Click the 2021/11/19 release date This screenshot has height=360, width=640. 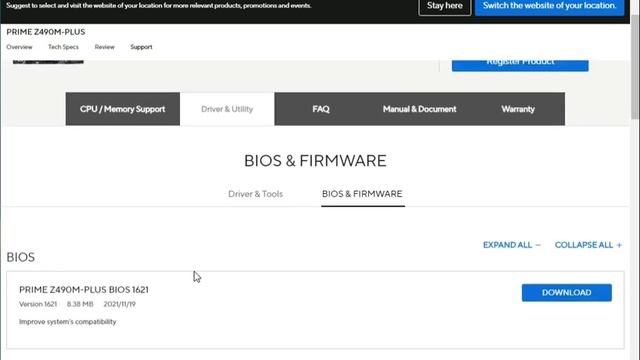point(120,304)
